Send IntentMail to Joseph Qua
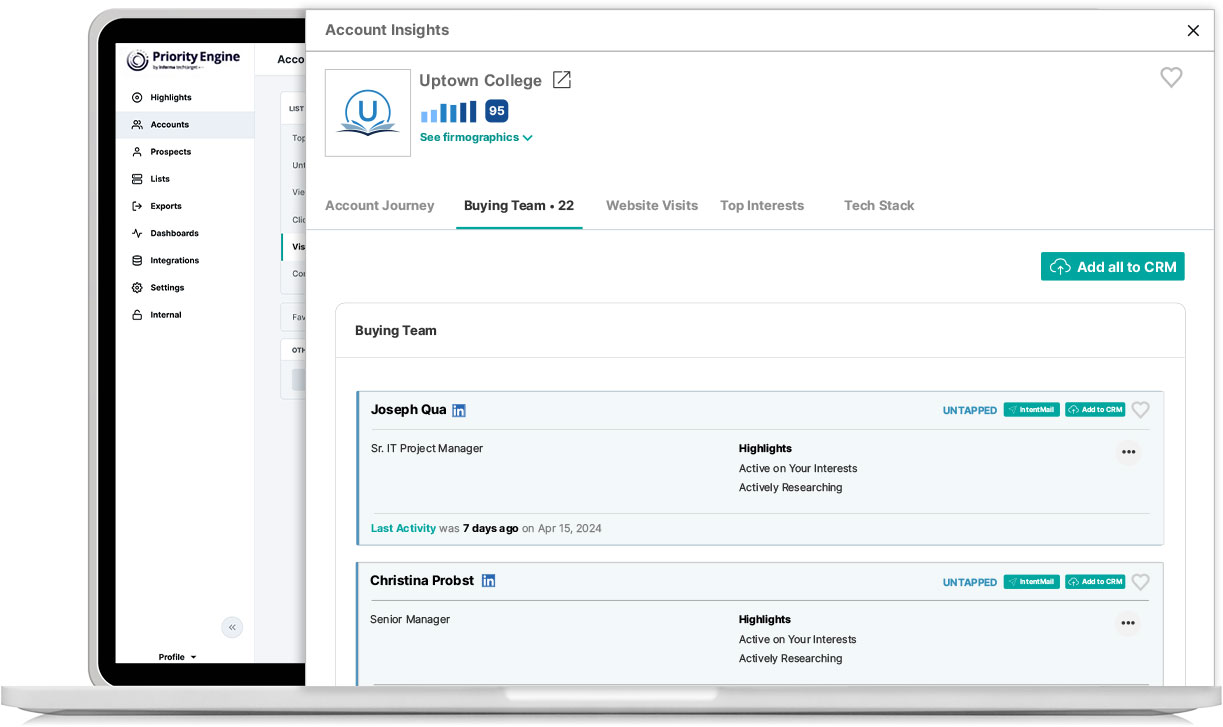 click(x=1032, y=410)
